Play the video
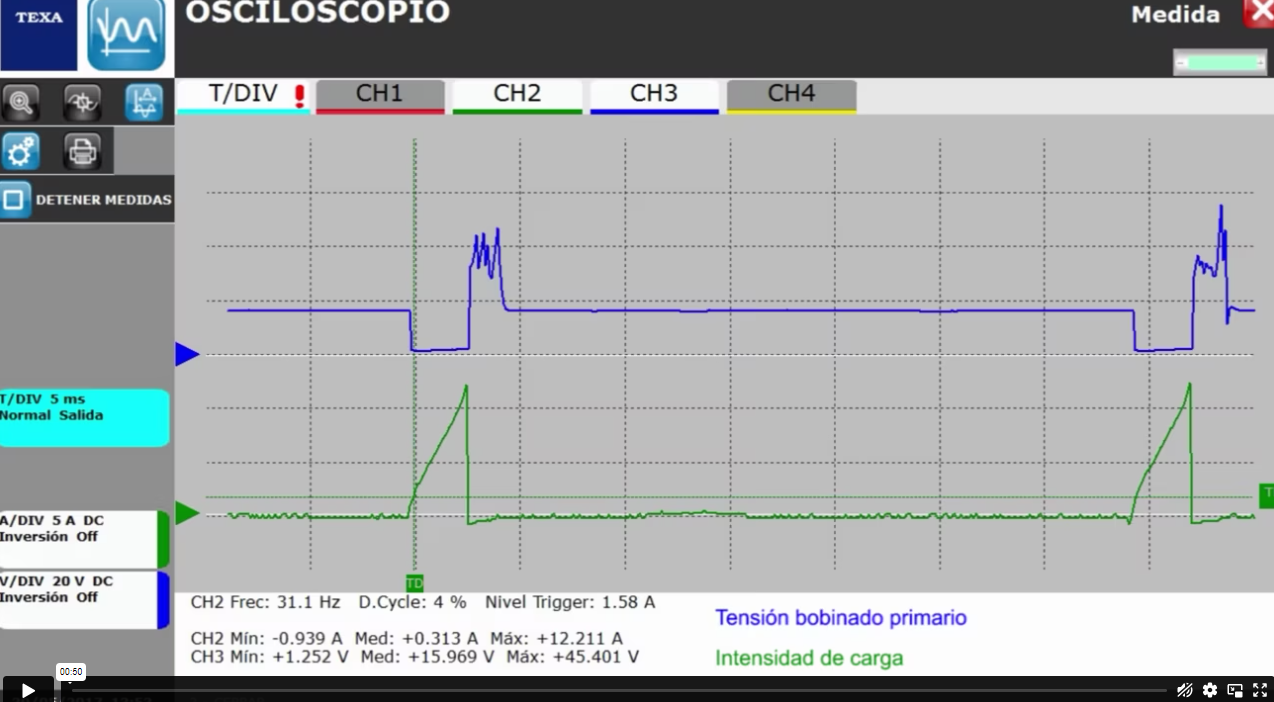 click(28, 690)
